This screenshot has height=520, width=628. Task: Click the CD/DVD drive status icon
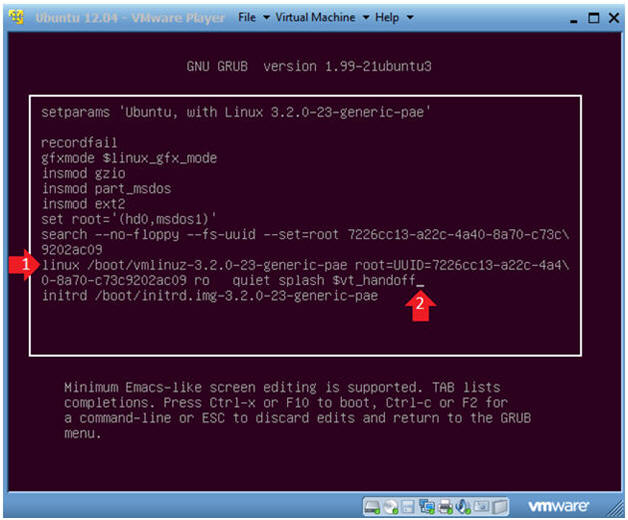[x=390, y=507]
